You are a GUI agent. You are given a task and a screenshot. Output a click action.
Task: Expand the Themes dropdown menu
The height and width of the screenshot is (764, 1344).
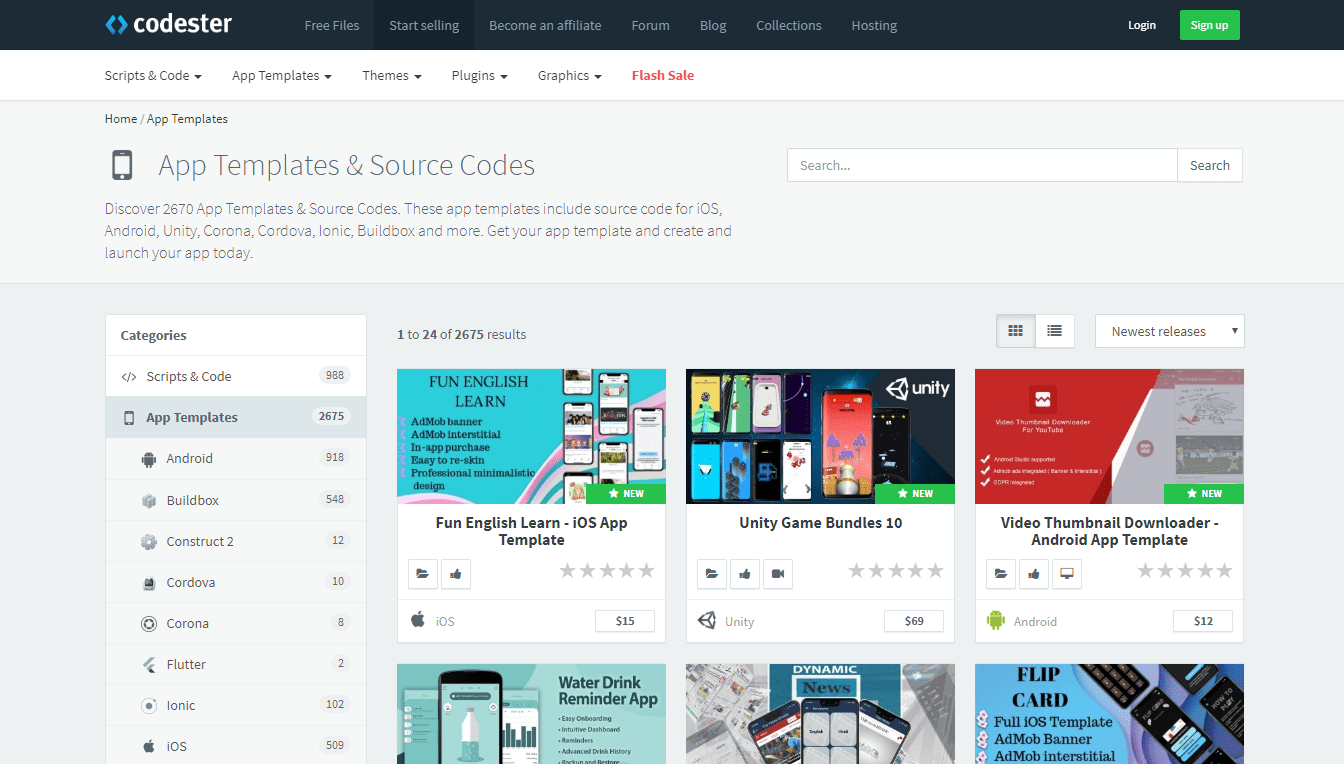392,75
